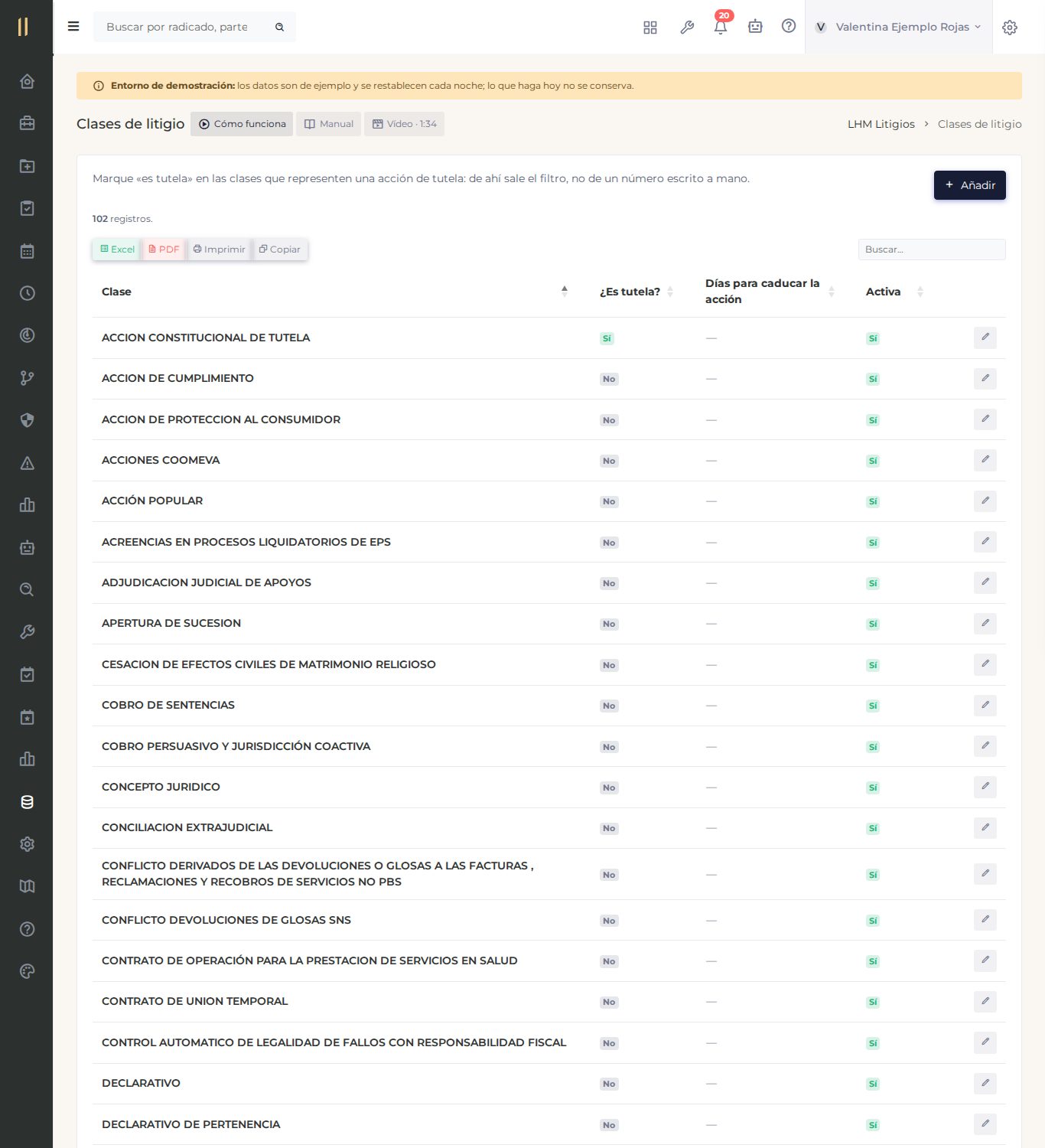Sort by ¿Es tutela? column
The width and height of the screenshot is (1045, 1148).
(636, 292)
